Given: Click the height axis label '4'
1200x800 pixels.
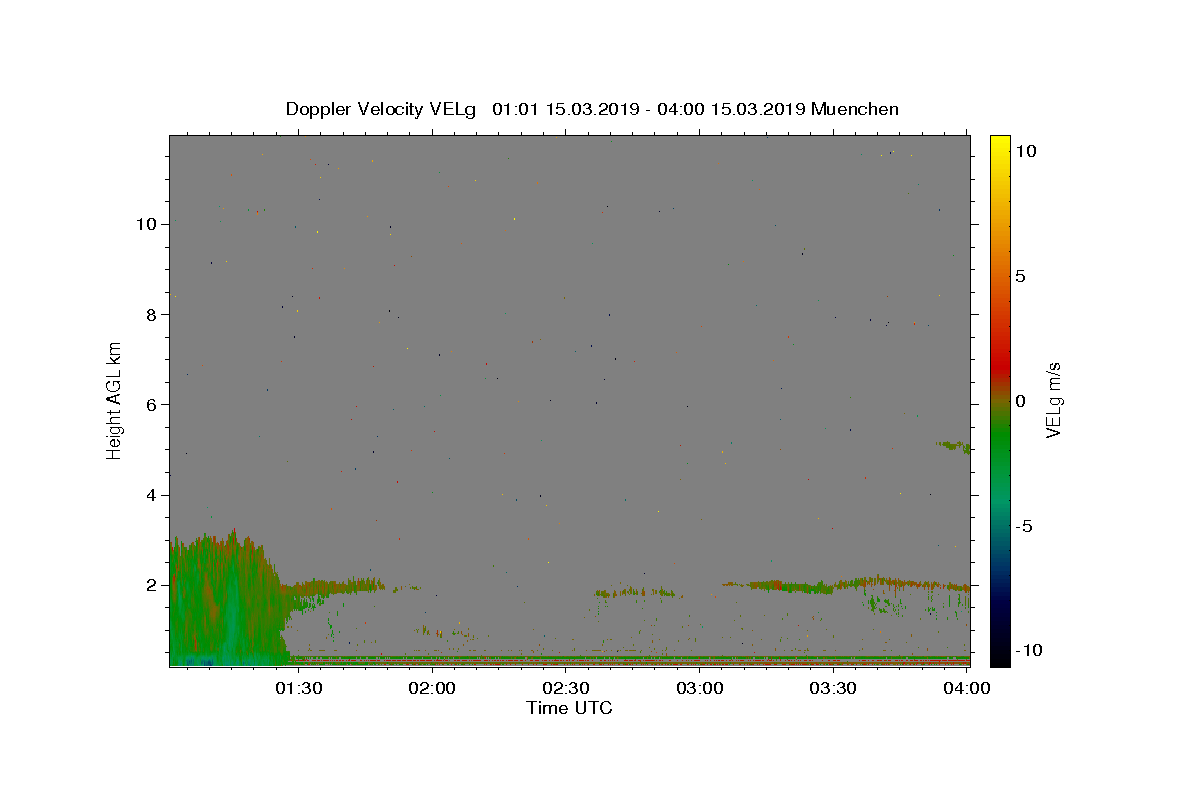Looking at the screenshot, I should click(150, 495).
